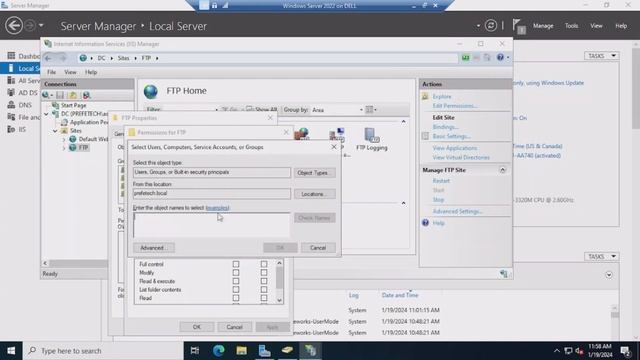
Task: Tick Allow checkbox for Modify
Action: tap(236, 273)
